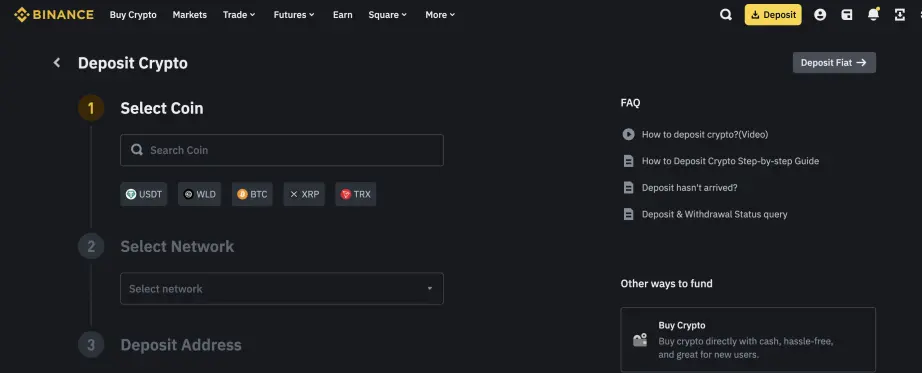The width and height of the screenshot is (922, 373).
Task: Click the Other ways to fund heading
Action: (x=666, y=284)
